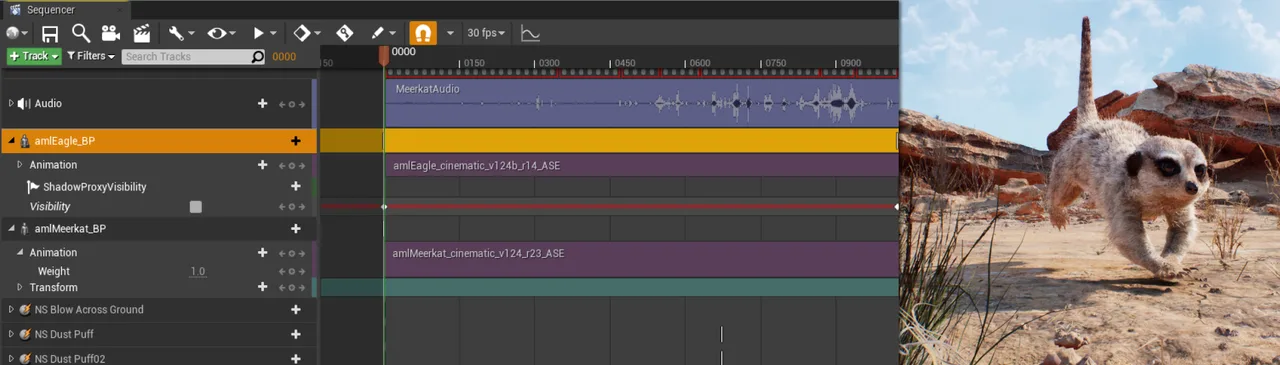Select the MeerkatAudio clip
The image size is (1280, 365).
click(641, 103)
